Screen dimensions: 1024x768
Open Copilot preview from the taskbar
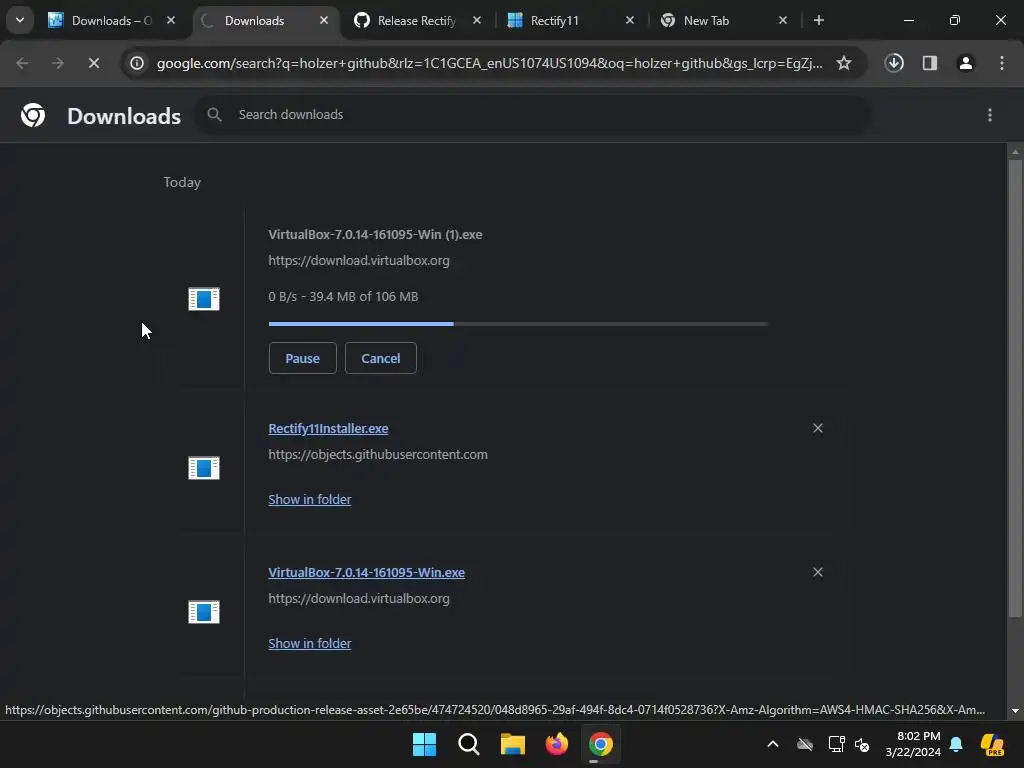coord(992,744)
